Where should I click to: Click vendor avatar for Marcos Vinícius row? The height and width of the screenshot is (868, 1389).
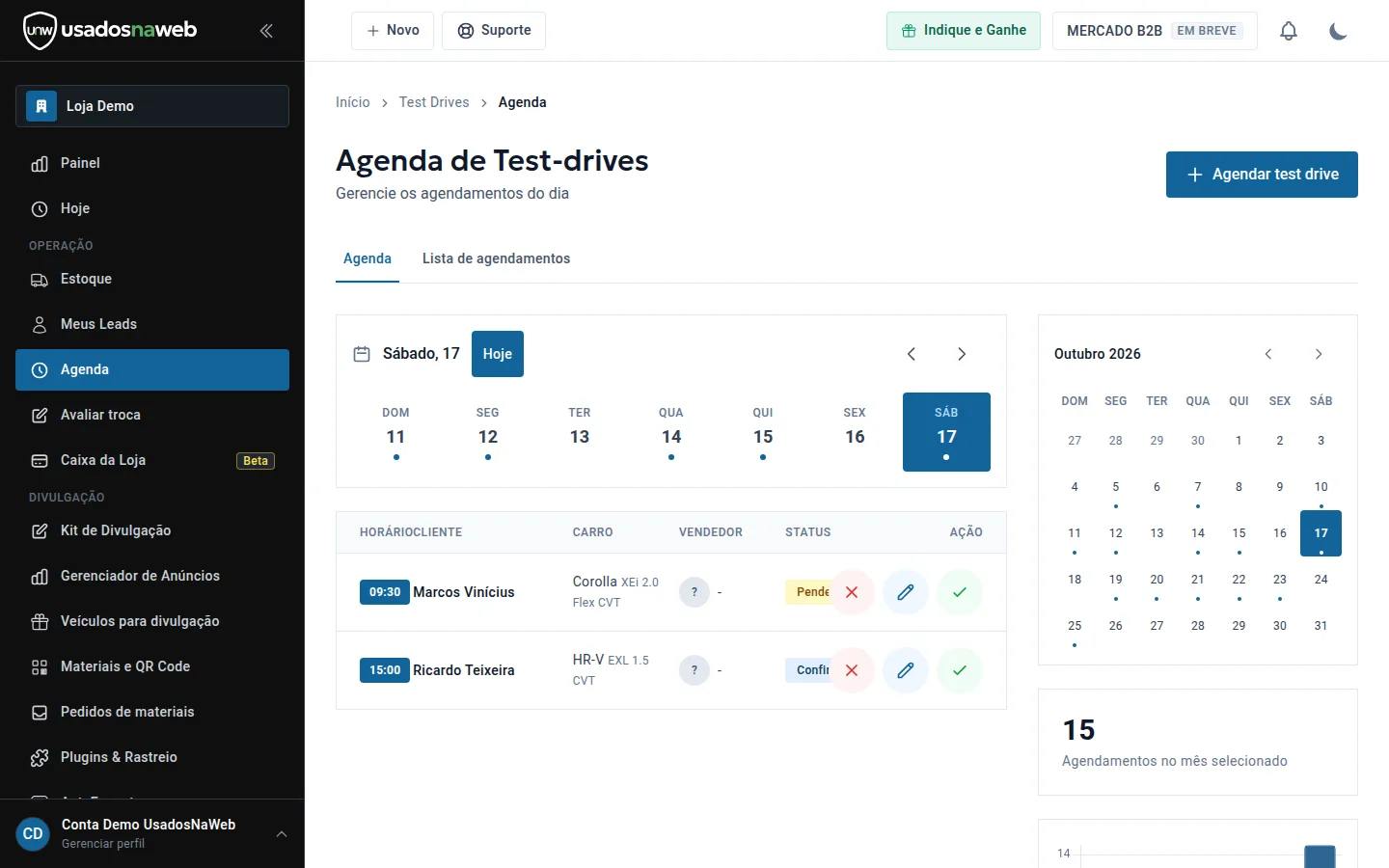tap(694, 592)
